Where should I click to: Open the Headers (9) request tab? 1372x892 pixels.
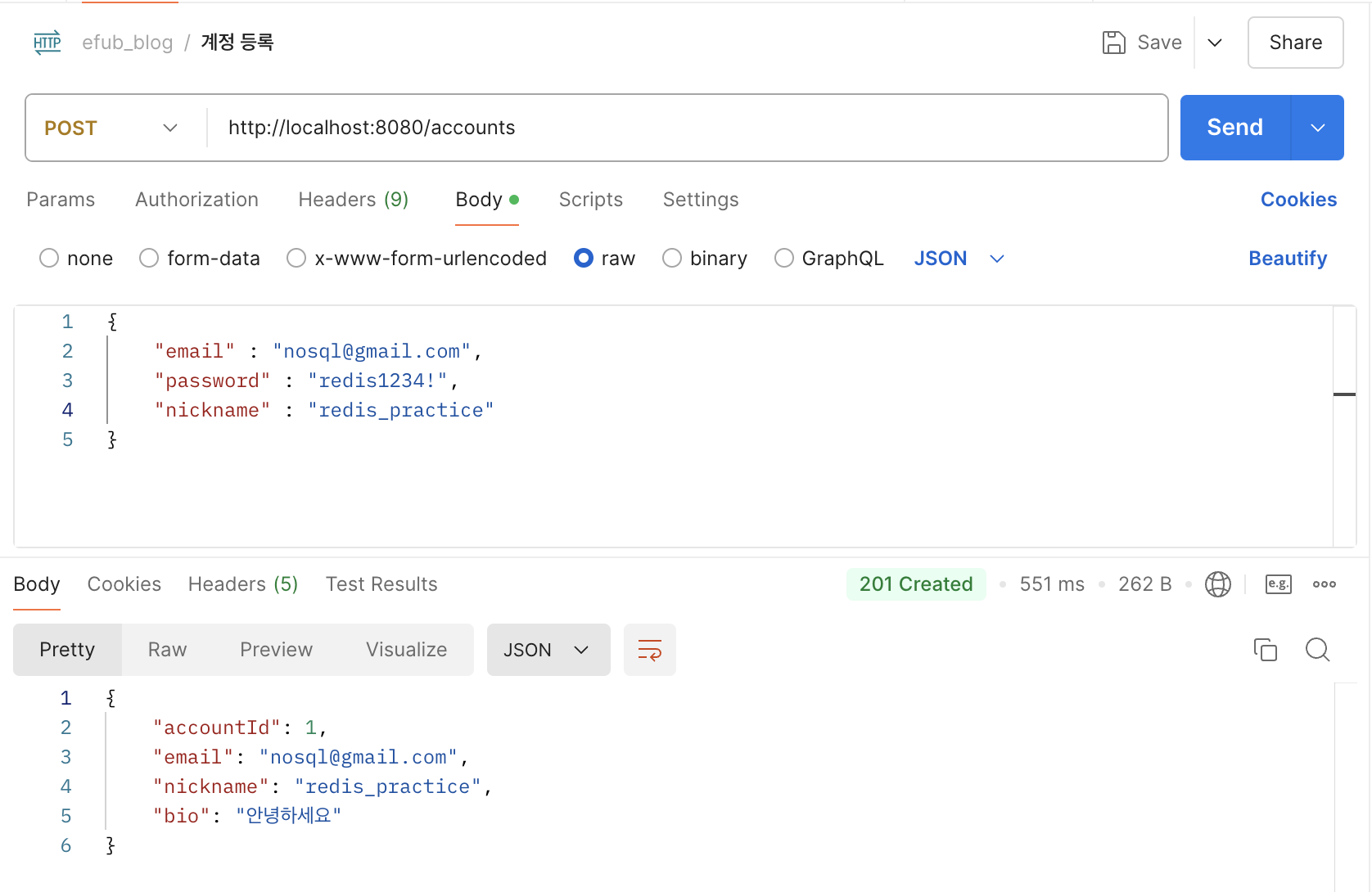[354, 200]
